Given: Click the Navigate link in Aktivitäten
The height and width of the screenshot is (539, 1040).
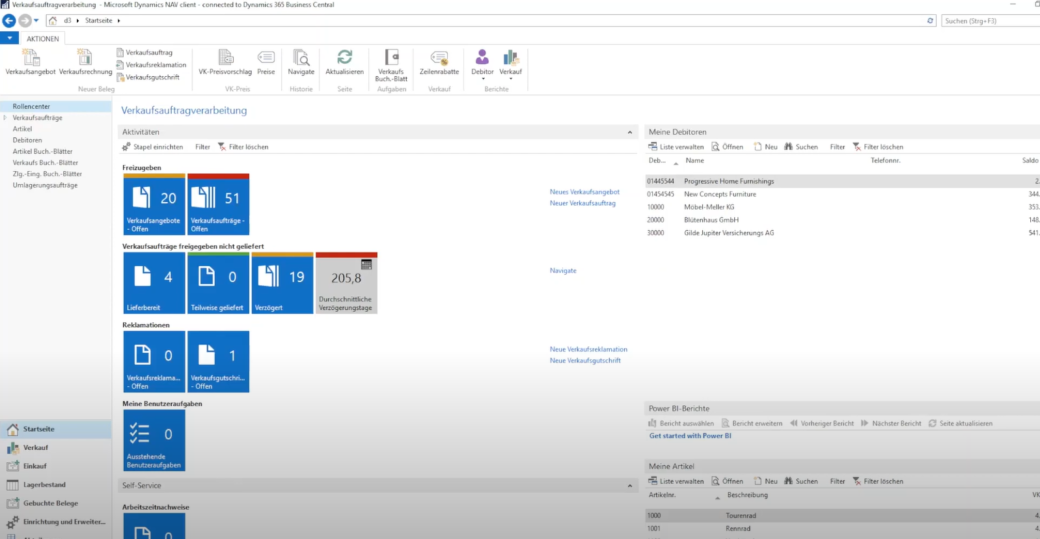Looking at the screenshot, I should [562, 270].
